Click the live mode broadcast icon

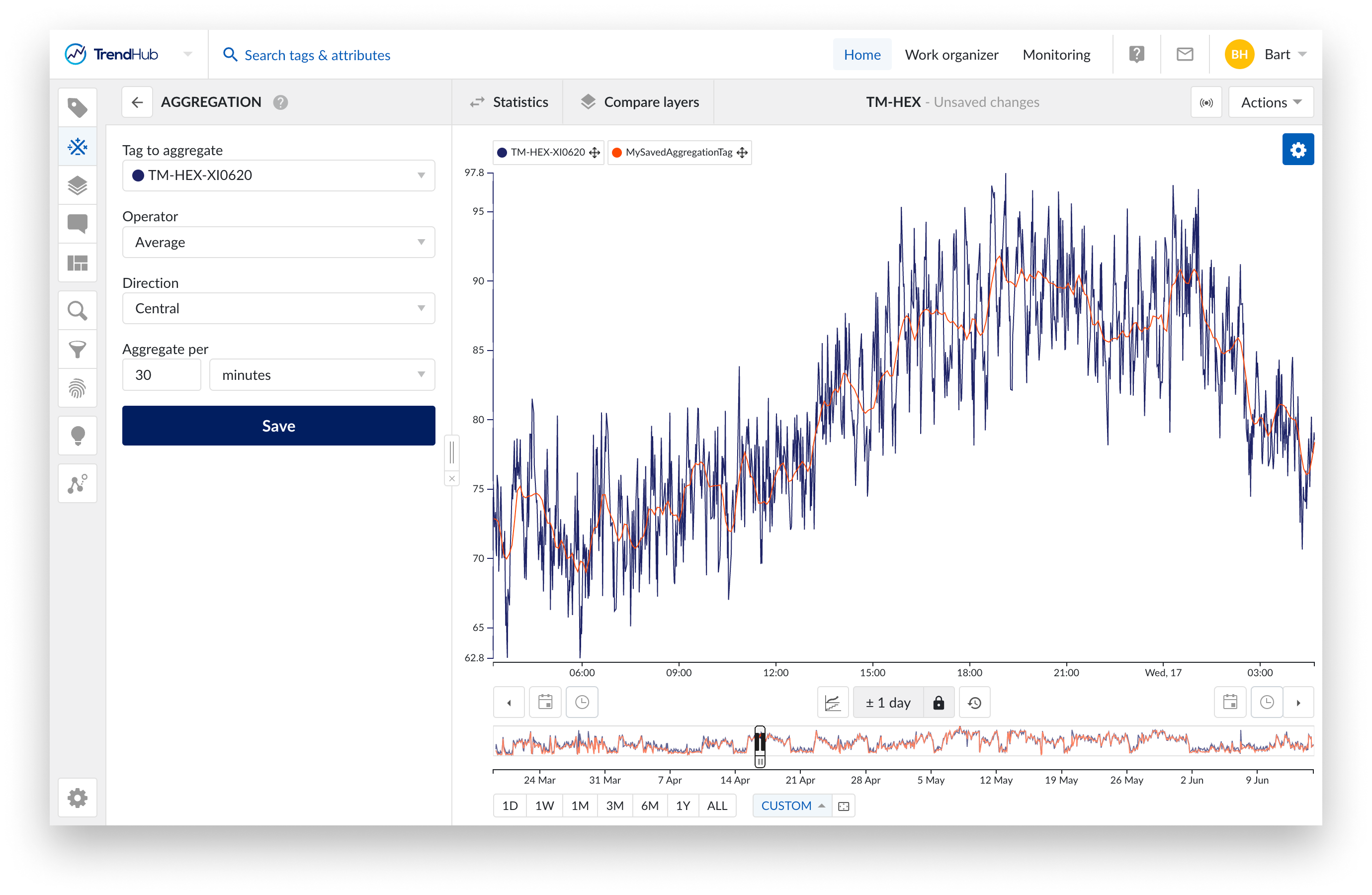pyautogui.click(x=1205, y=102)
